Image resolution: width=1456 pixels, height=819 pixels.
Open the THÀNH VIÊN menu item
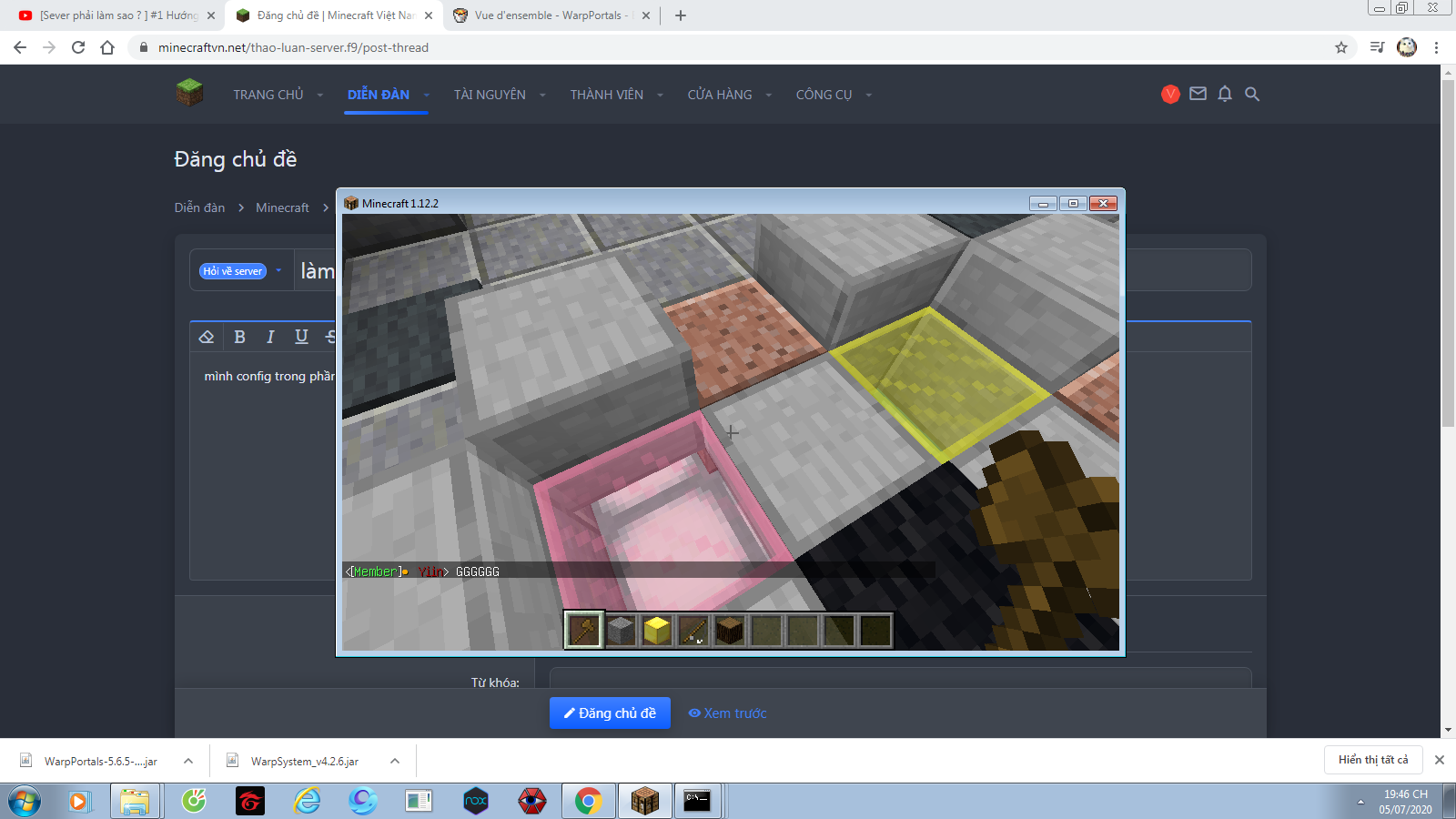(607, 95)
